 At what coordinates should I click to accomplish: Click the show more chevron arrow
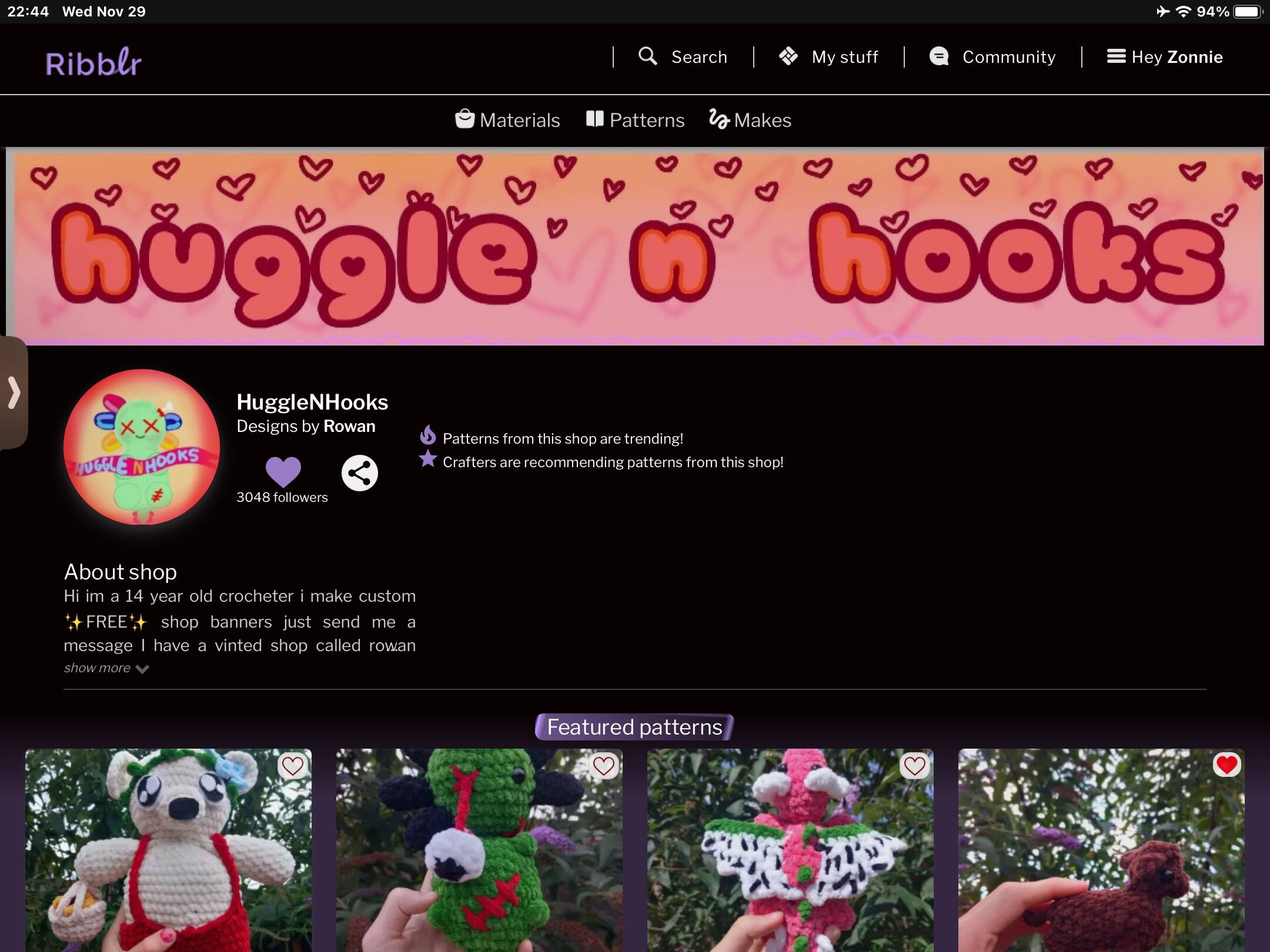142,669
